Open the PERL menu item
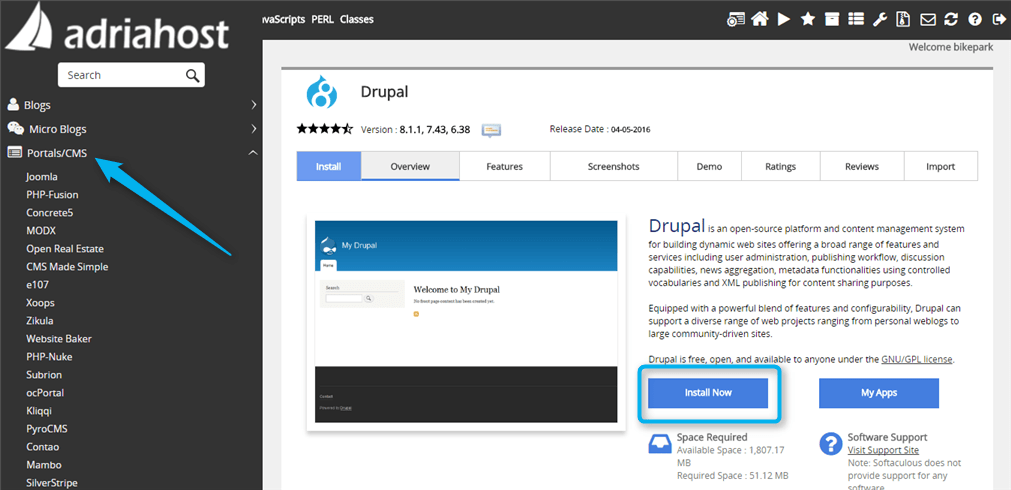The height and width of the screenshot is (490, 1011). point(323,19)
